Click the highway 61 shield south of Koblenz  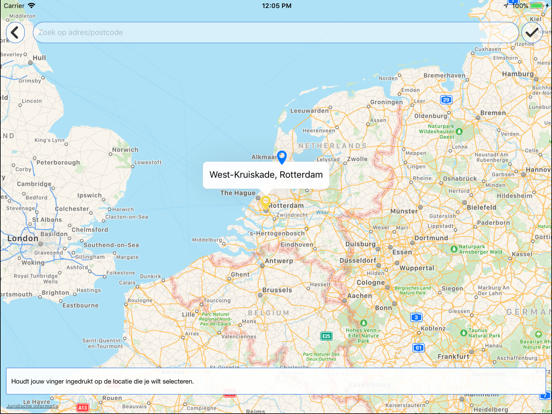[x=418, y=348]
